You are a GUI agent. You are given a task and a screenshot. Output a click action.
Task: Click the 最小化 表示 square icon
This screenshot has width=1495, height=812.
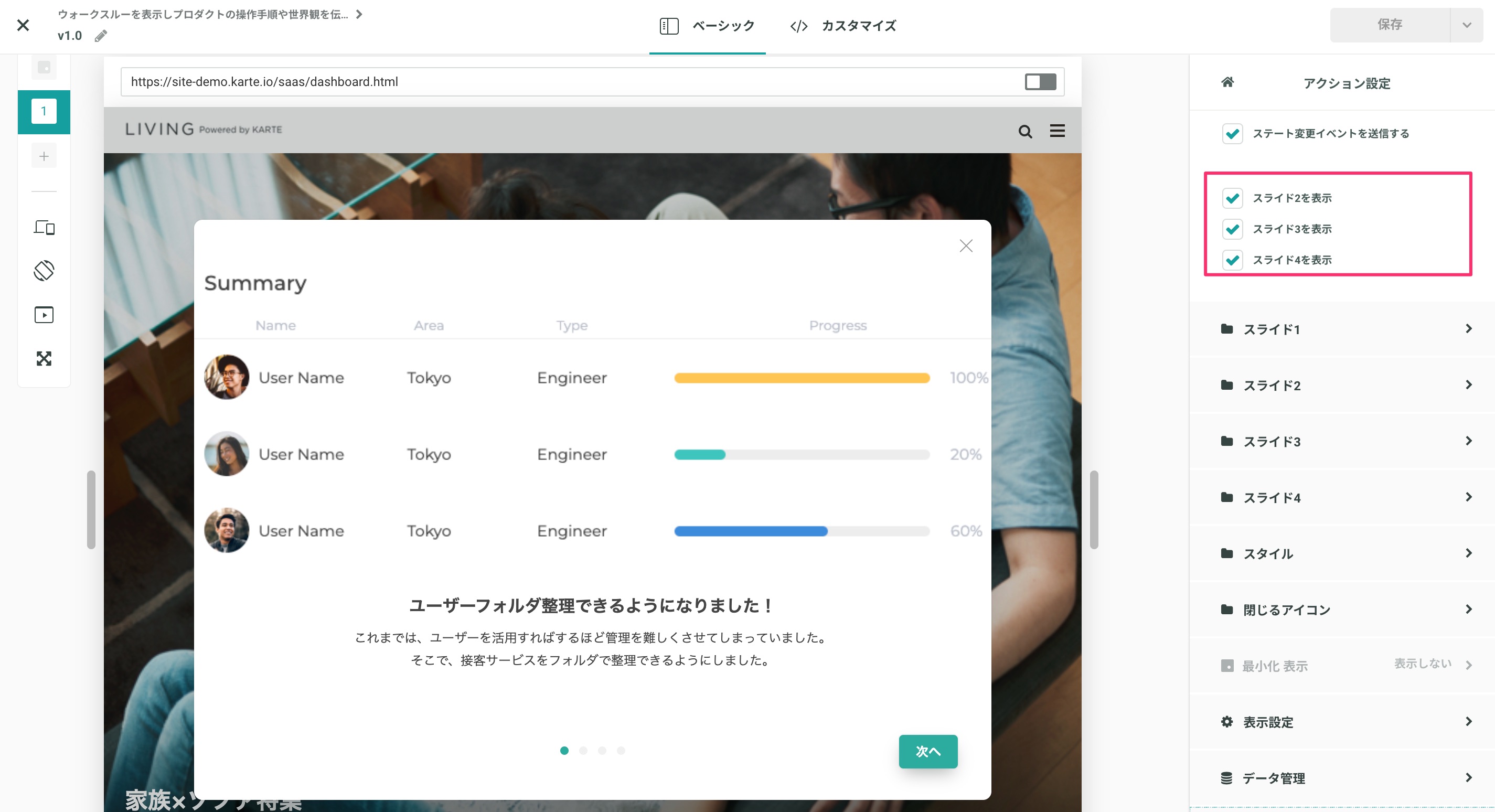click(1227, 666)
